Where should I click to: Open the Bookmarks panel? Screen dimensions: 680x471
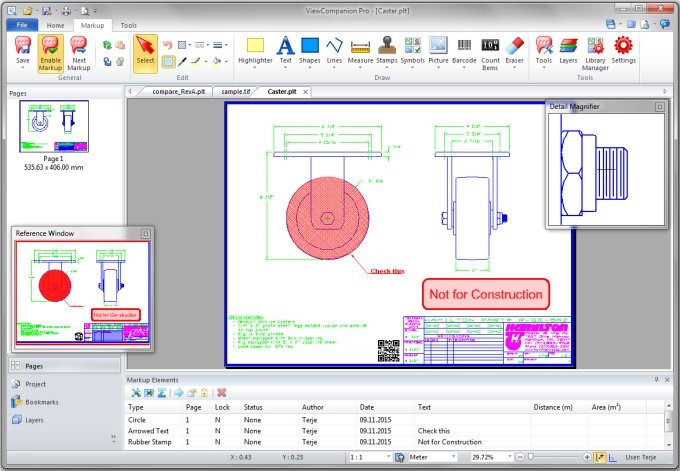(x=42, y=401)
